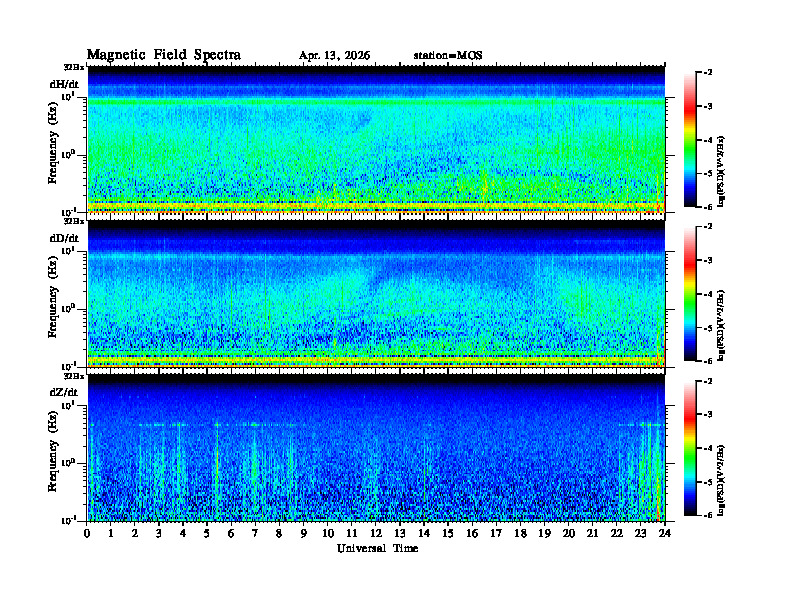The width and height of the screenshot is (792, 612).
Task: Click hour 13 on the time axis
Action: tap(400, 533)
